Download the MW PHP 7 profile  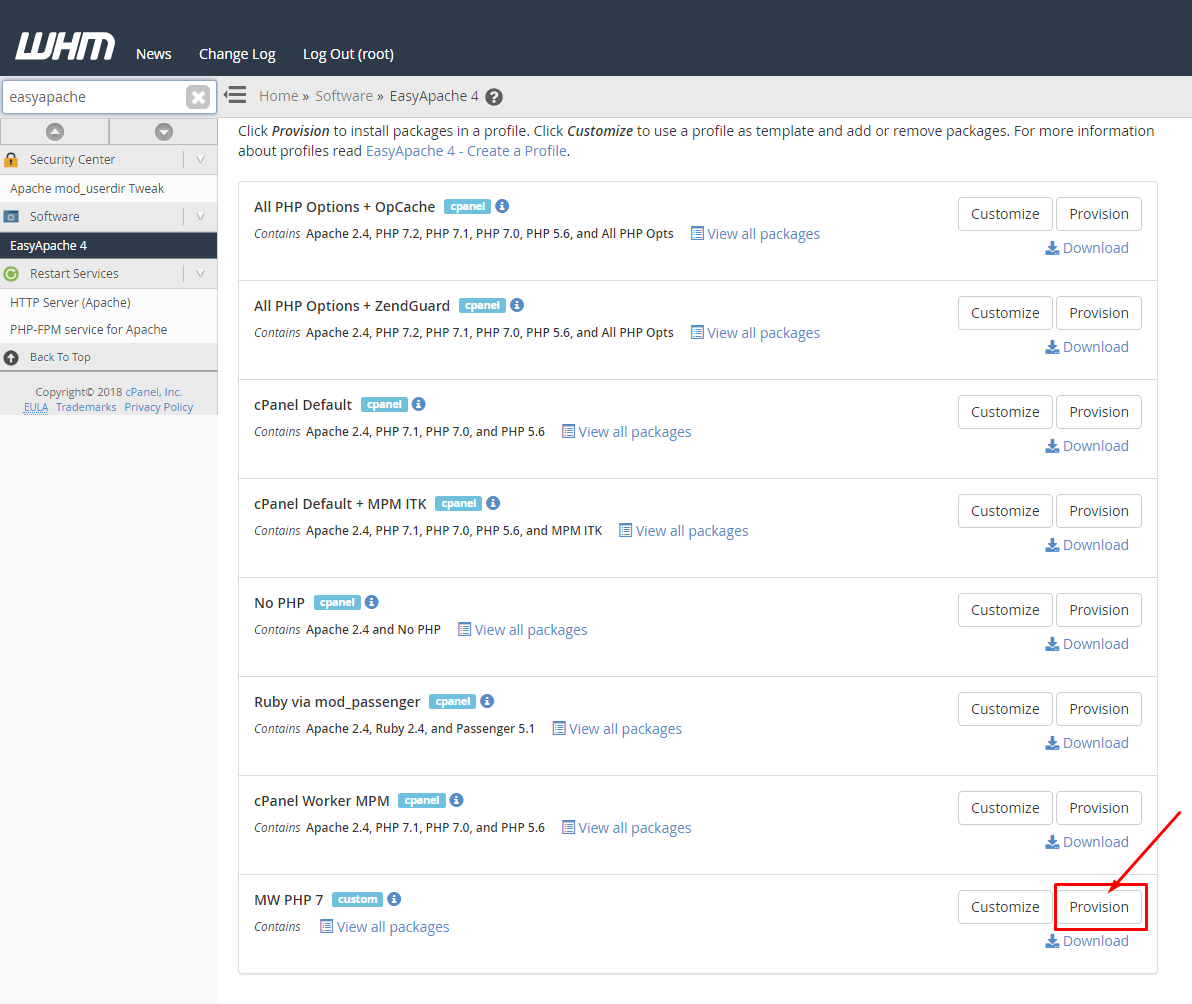tap(1087, 941)
